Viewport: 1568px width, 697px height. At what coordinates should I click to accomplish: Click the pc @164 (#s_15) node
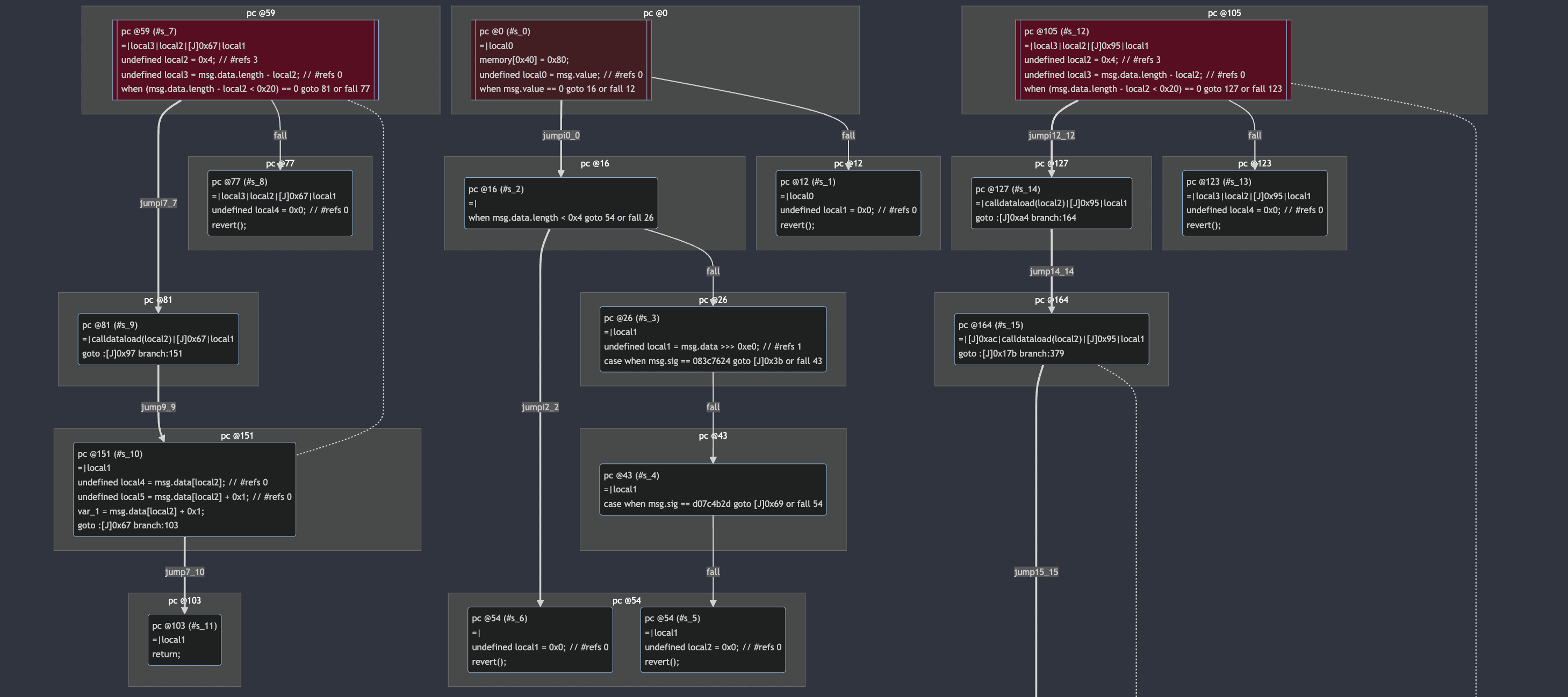(1051, 339)
